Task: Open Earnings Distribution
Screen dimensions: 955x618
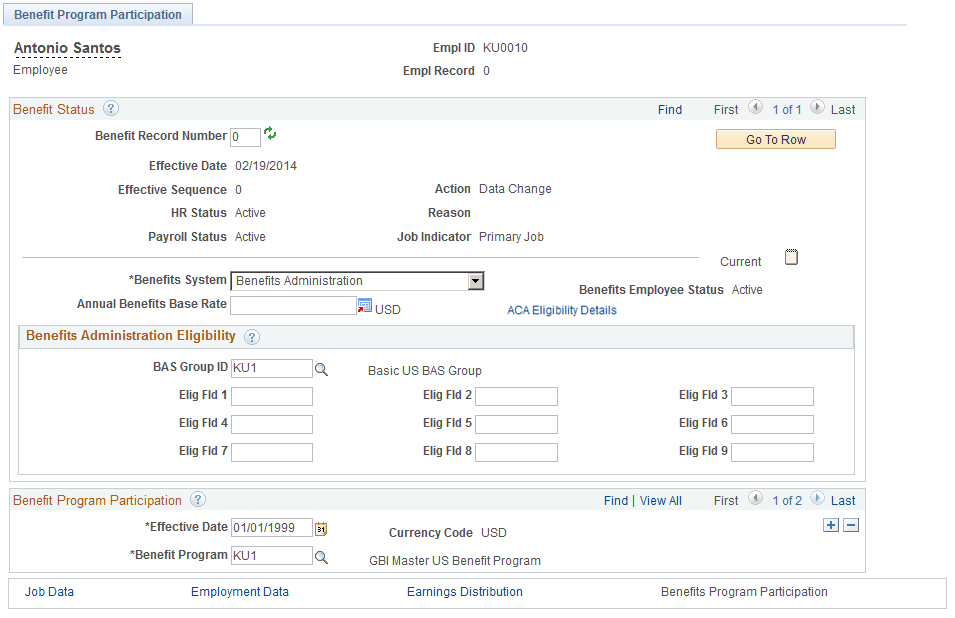Action: point(463,592)
